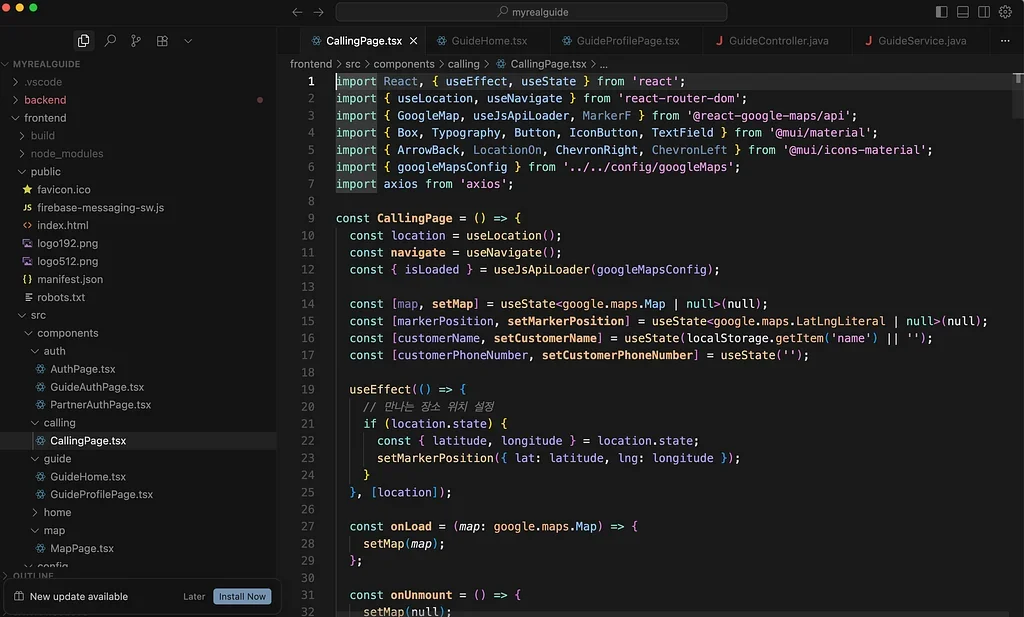Open the Extensions view icon
1024x617 pixels.
click(162, 40)
